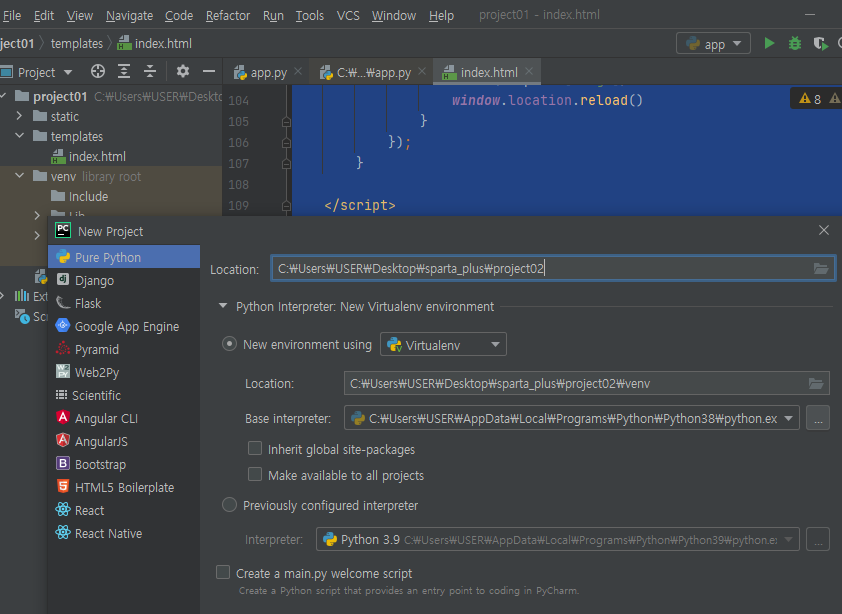
Task: Hide the Project tool window
Action: (209, 71)
